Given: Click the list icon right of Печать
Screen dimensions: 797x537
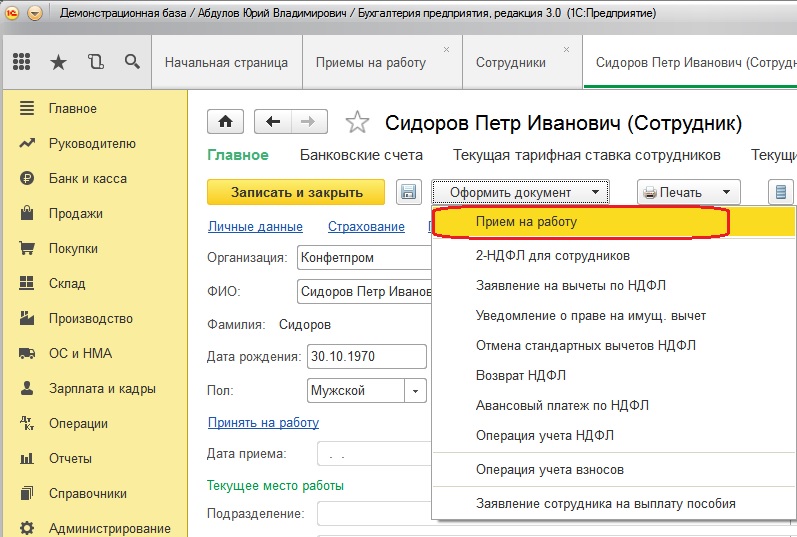Looking at the screenshot, I should point(781,192).
